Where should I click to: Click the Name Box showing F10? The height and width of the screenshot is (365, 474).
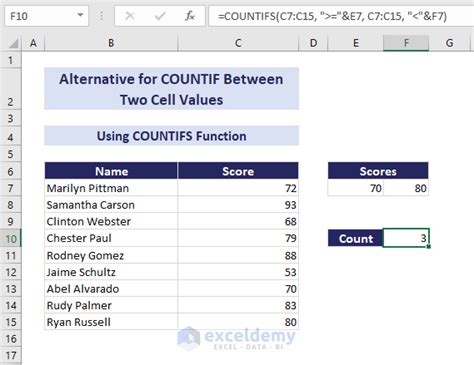[46, 16]
